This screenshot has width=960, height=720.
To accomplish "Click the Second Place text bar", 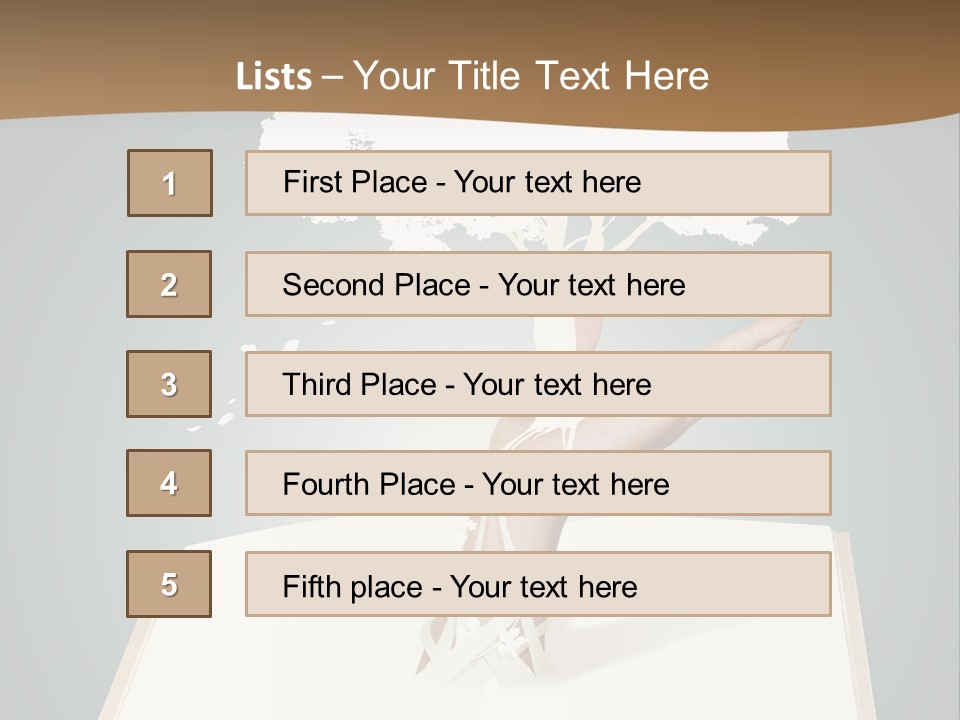I will click(x=538, y=284).
